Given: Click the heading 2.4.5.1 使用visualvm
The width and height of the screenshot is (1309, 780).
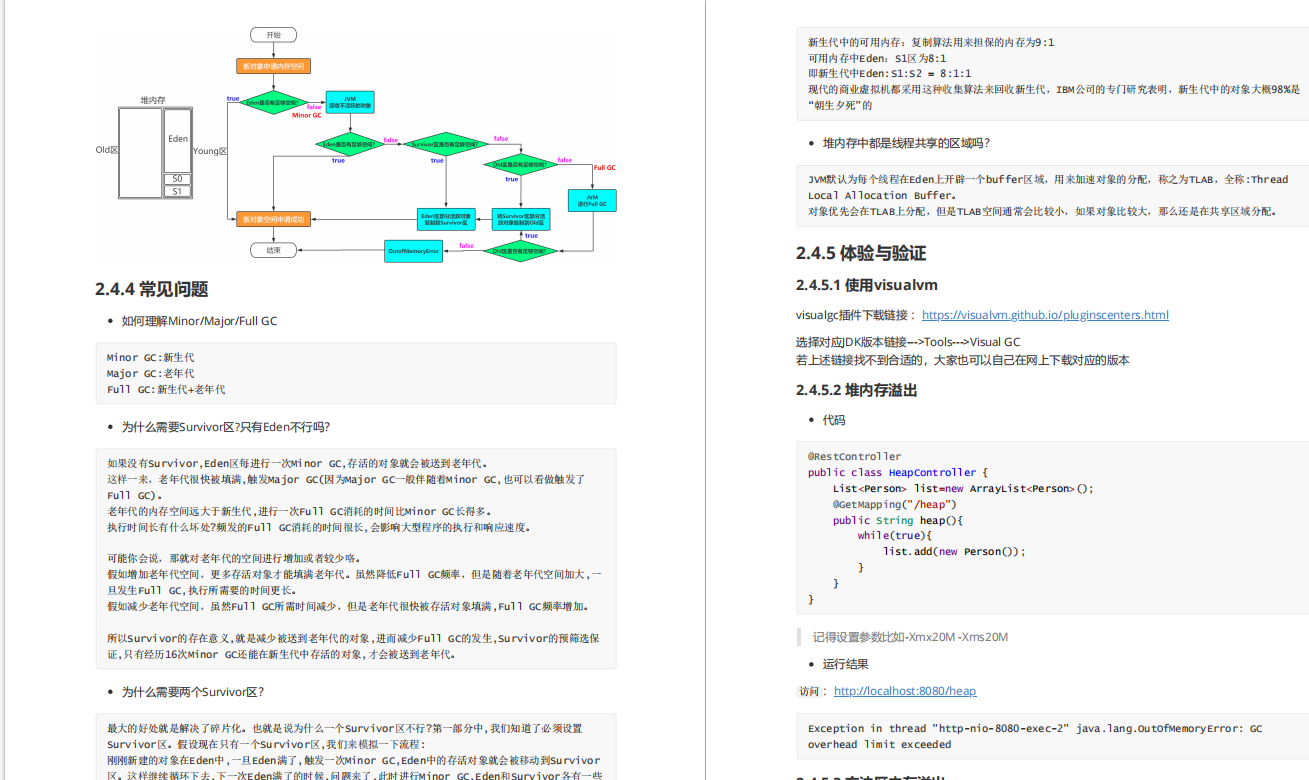Looking at the screenshot, I should pos(867,285).
